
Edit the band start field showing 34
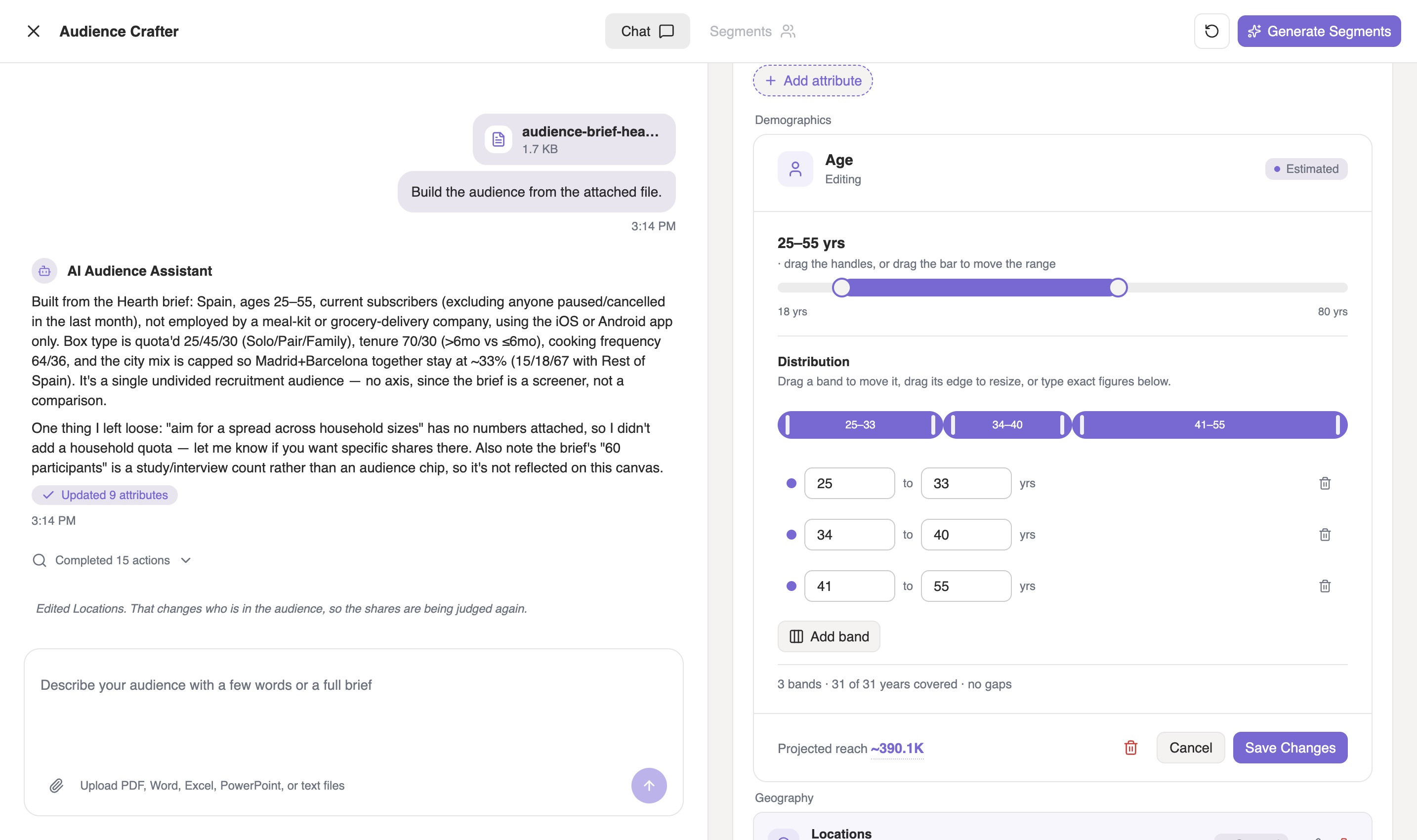(x=849, y=535)
